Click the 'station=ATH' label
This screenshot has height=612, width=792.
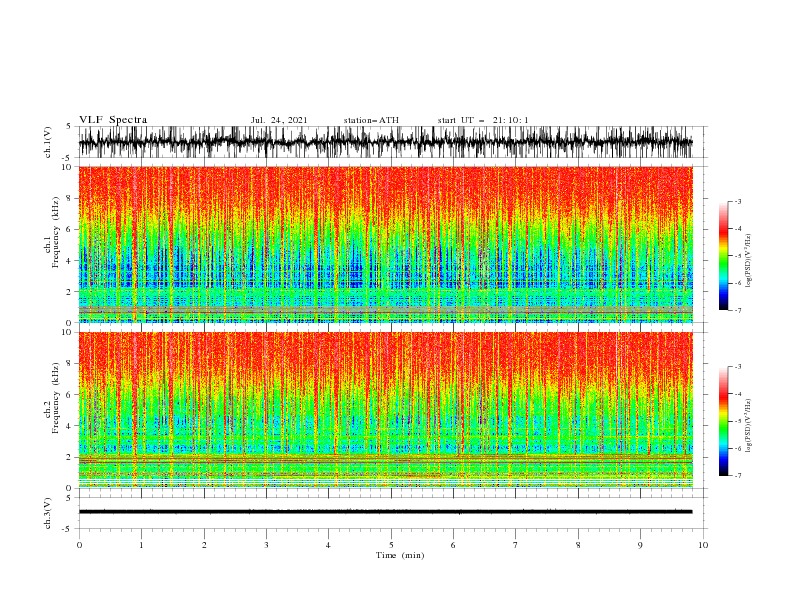click(x=371, y=120)
